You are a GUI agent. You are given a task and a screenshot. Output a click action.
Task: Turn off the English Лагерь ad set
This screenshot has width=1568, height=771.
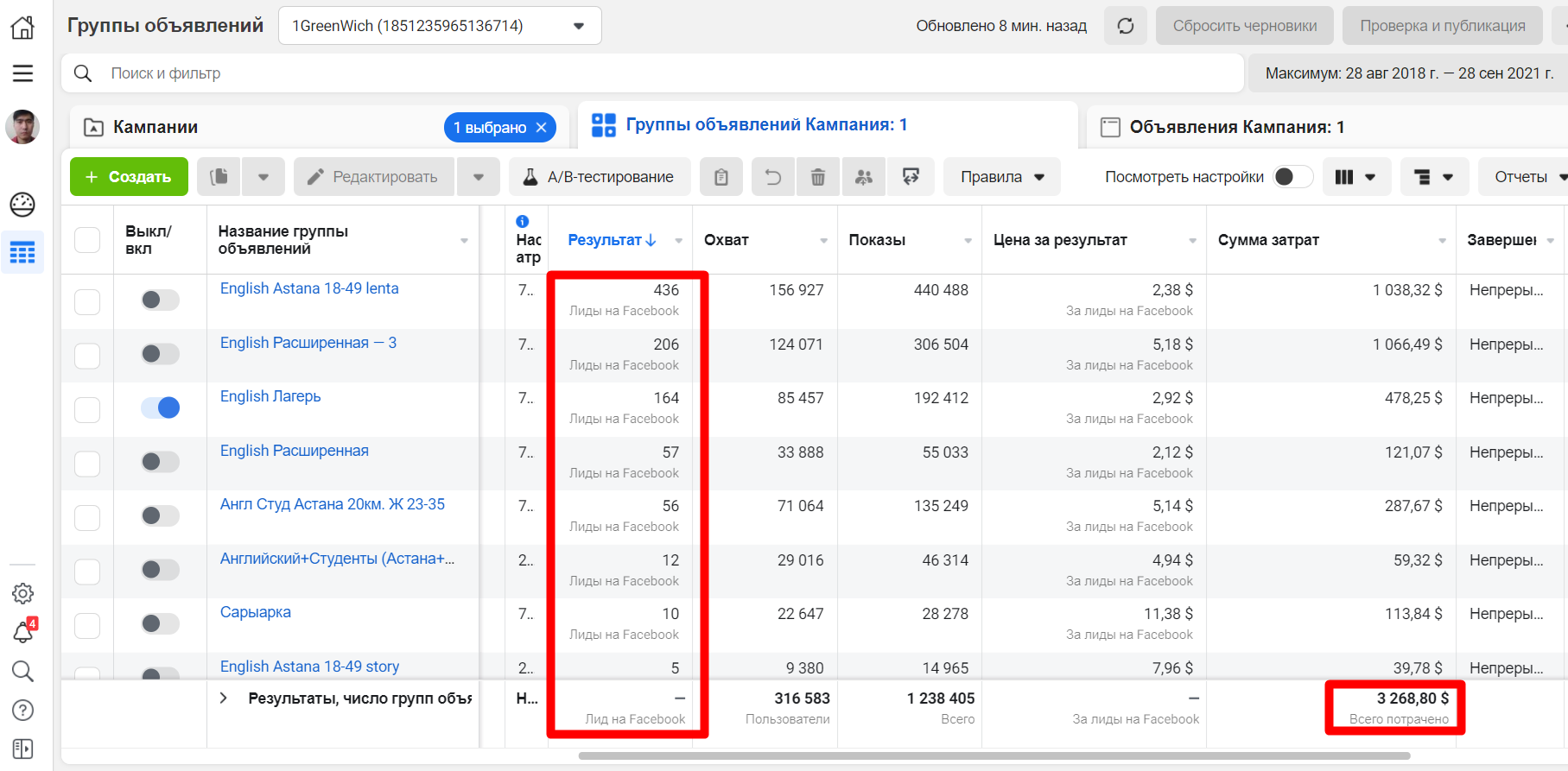[x=161, y=408]
